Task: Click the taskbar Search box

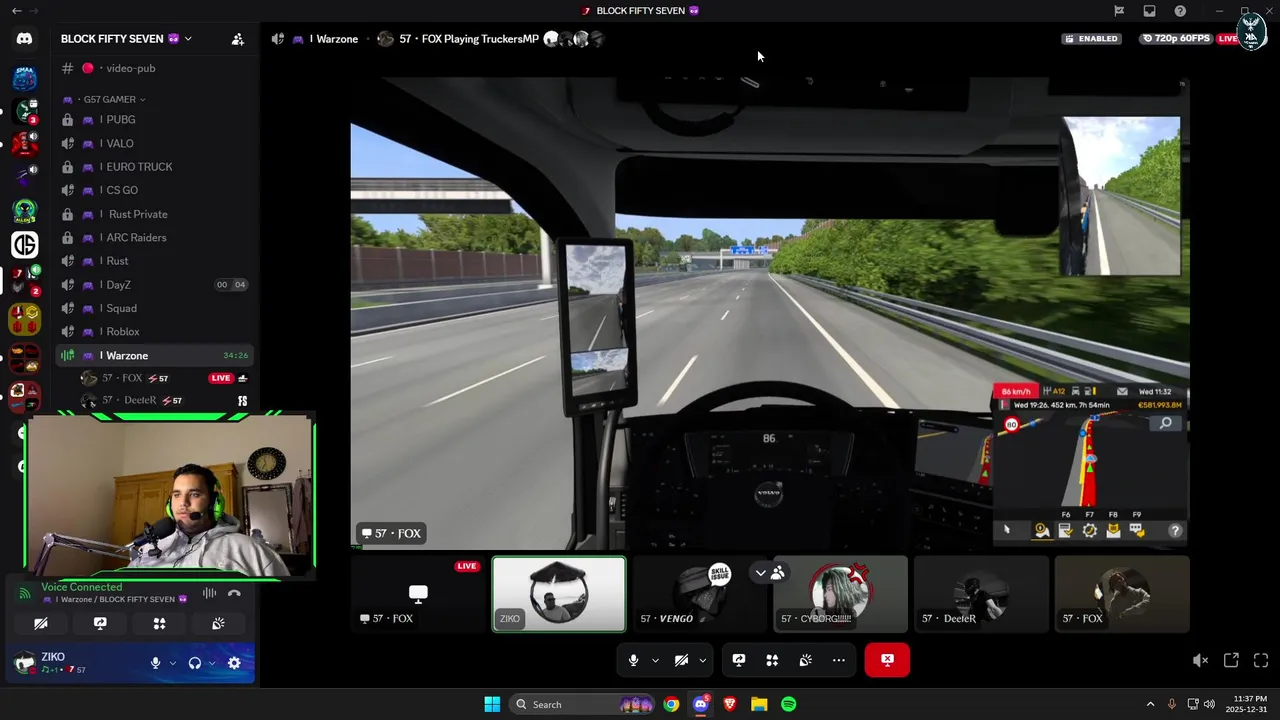Action: 583,704
